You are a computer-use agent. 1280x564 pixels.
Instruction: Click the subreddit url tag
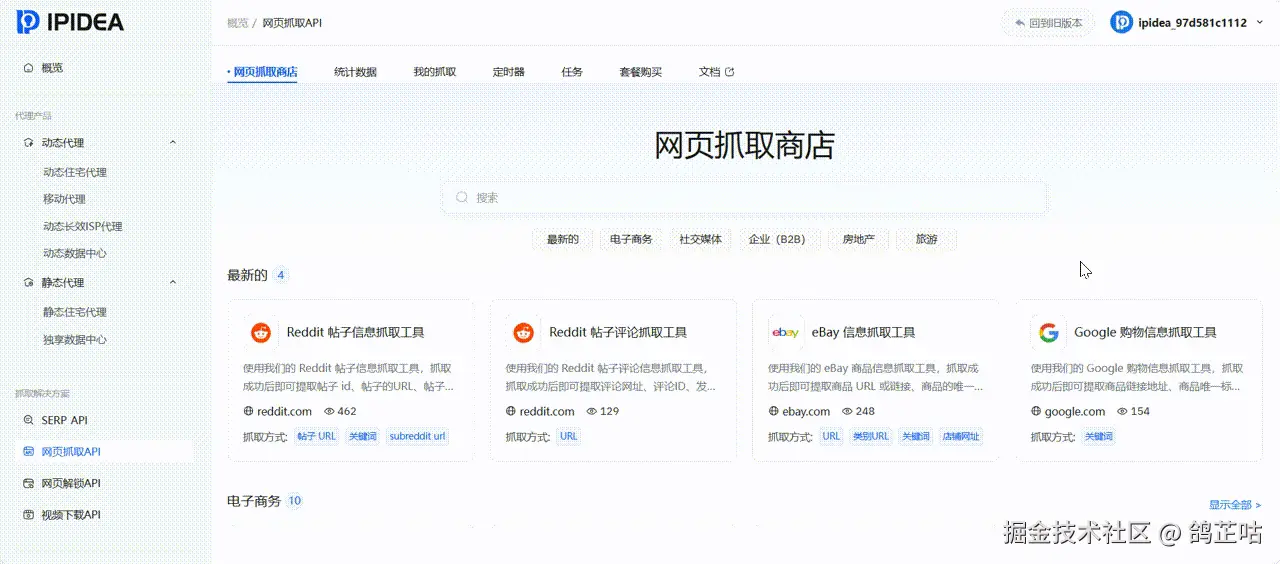click(418, 437)
